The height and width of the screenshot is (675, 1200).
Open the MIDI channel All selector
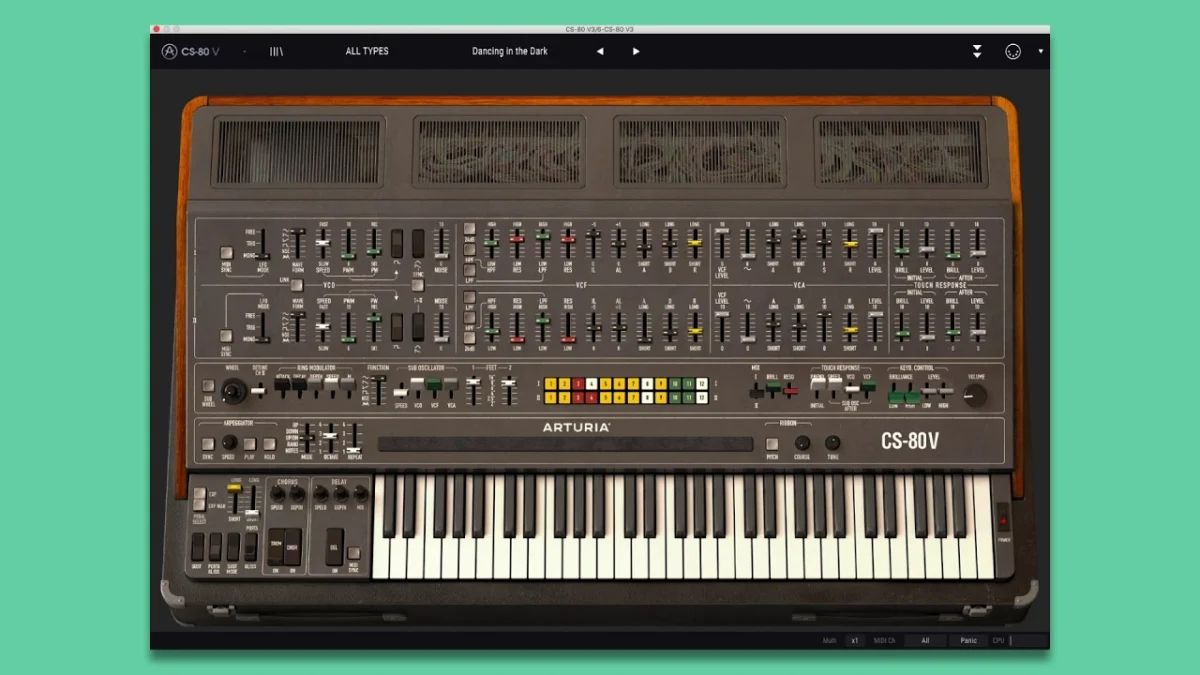pyautogui.click(x=925, y=640)
